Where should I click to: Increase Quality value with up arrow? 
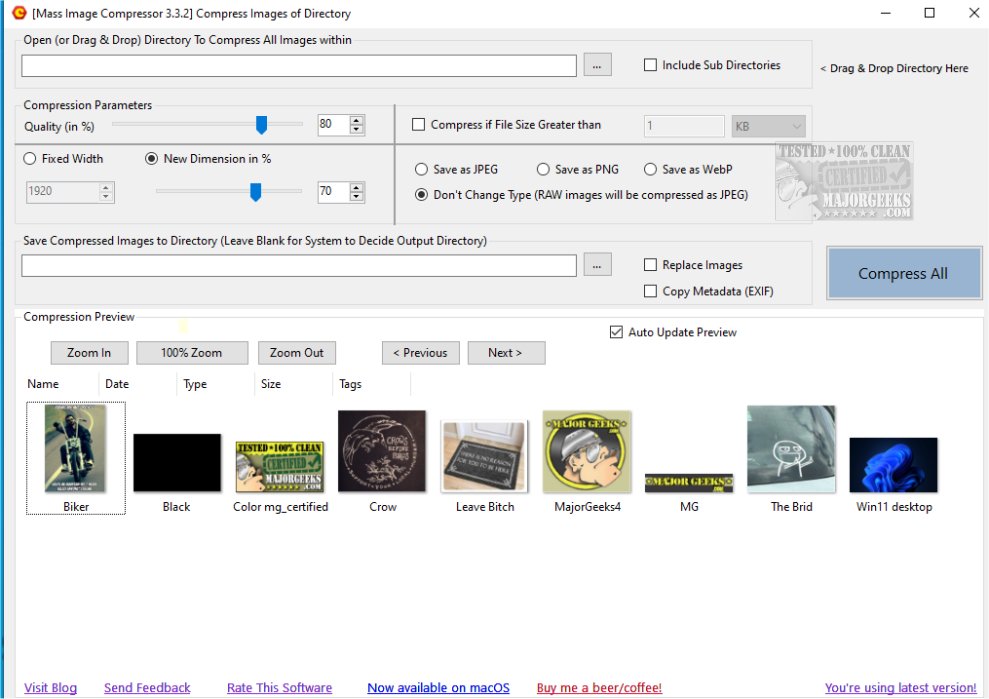coord(357,120)
